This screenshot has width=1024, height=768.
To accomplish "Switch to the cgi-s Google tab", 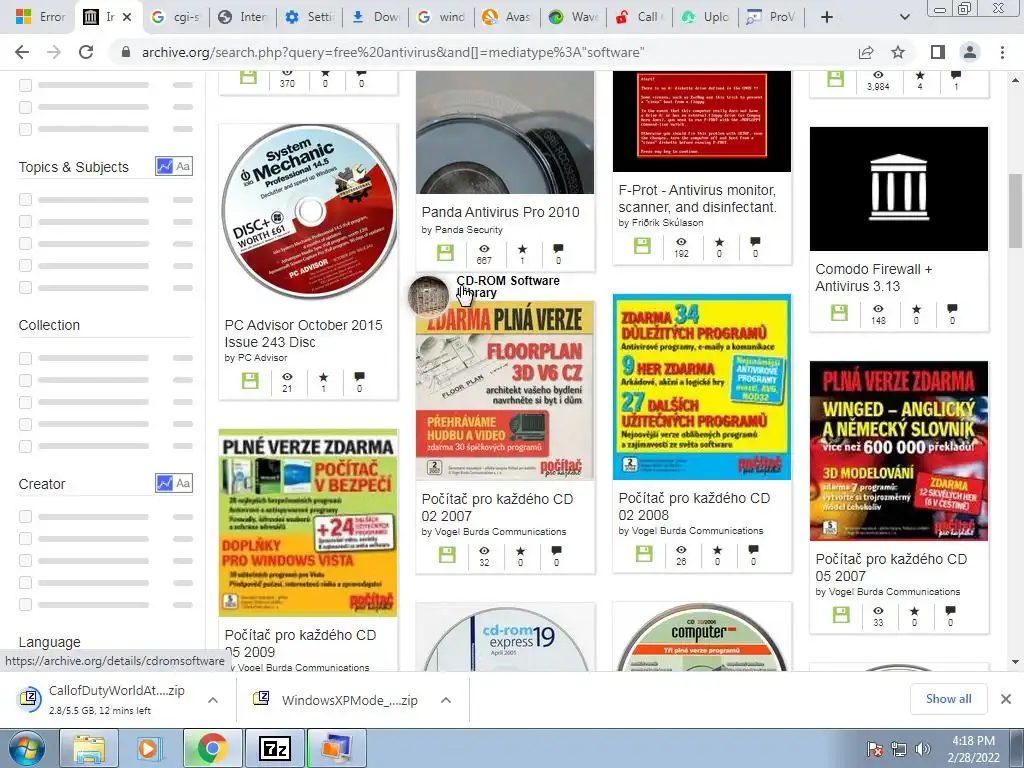I will point(175,17).
